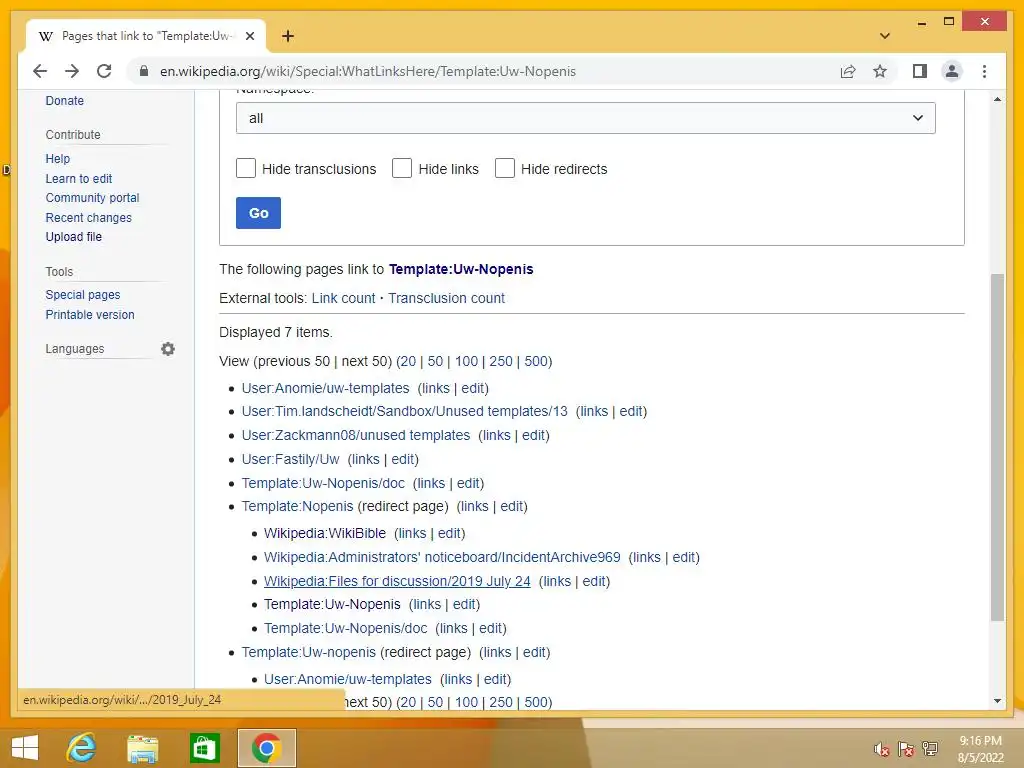
Task: Open the browser side panel
Action: click(920, 71)
